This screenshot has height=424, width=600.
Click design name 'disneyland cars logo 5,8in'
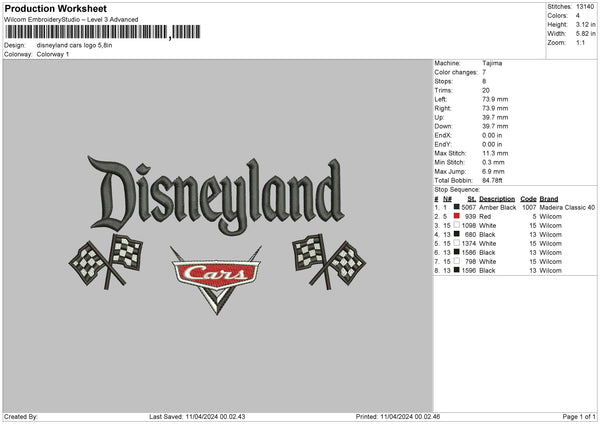pyautogui.click(x=74, y=45)
